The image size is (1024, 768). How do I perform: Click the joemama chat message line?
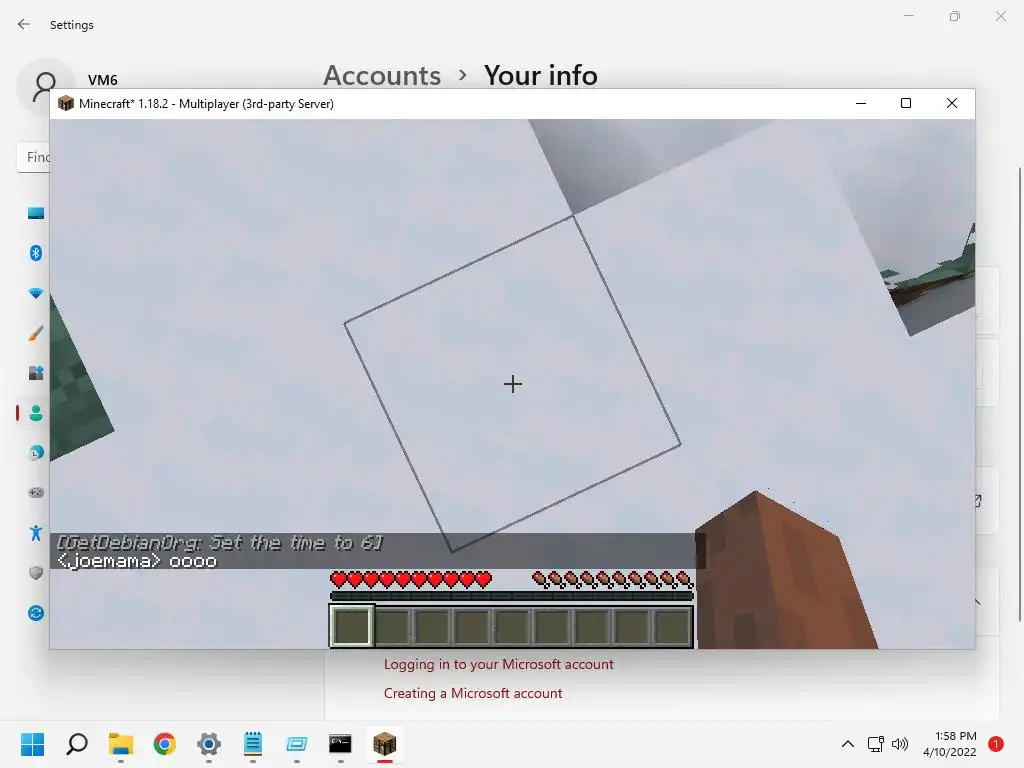click(x=136, y=561)
